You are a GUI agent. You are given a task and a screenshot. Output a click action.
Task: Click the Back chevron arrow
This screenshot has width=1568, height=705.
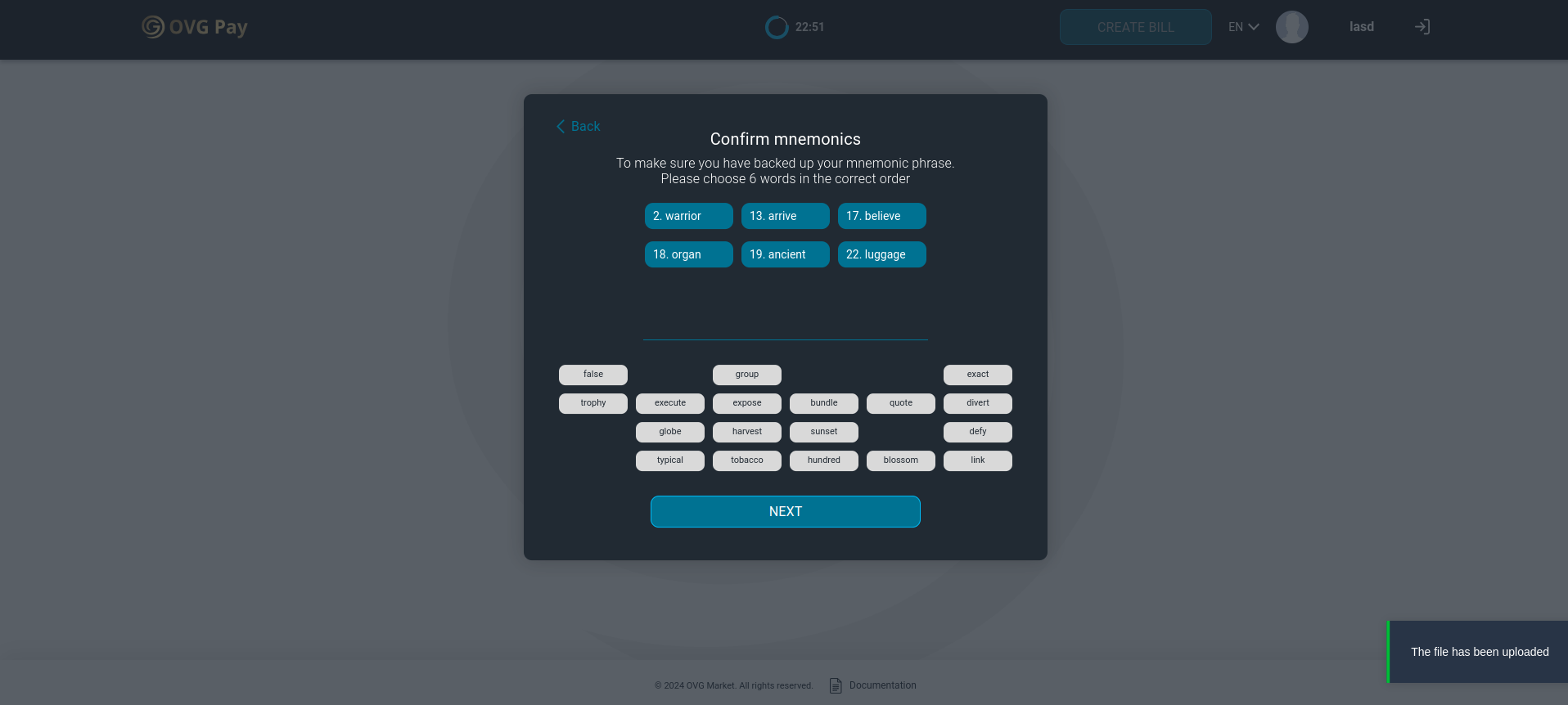tap(561, 126)
